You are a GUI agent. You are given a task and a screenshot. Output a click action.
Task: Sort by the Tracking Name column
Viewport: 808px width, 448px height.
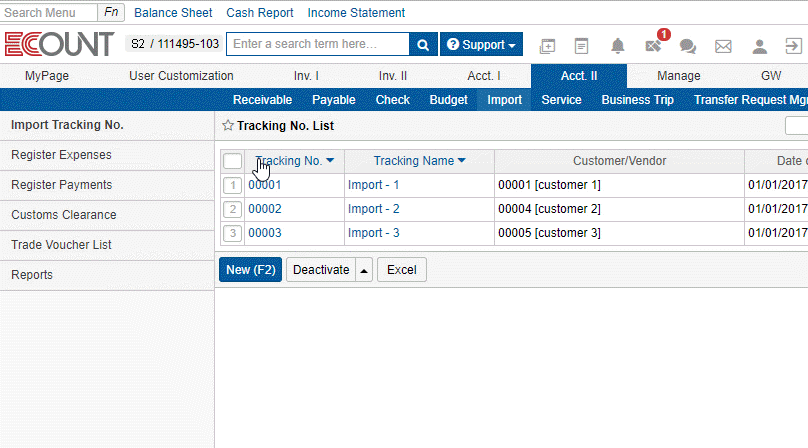(x=419, y=161)
